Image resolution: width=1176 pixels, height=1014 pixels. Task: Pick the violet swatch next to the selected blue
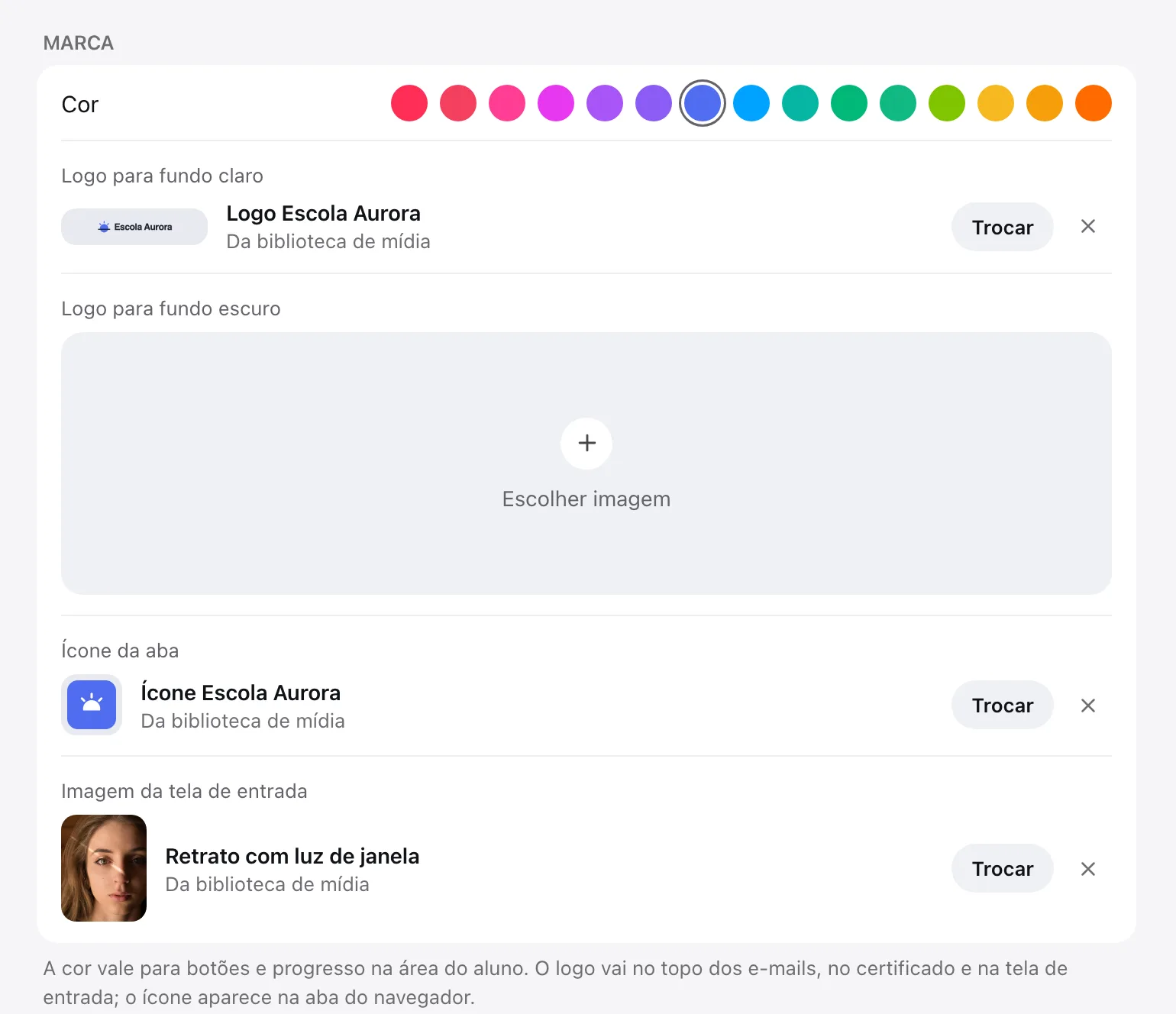pyautogui.click(x=654, y=103)
